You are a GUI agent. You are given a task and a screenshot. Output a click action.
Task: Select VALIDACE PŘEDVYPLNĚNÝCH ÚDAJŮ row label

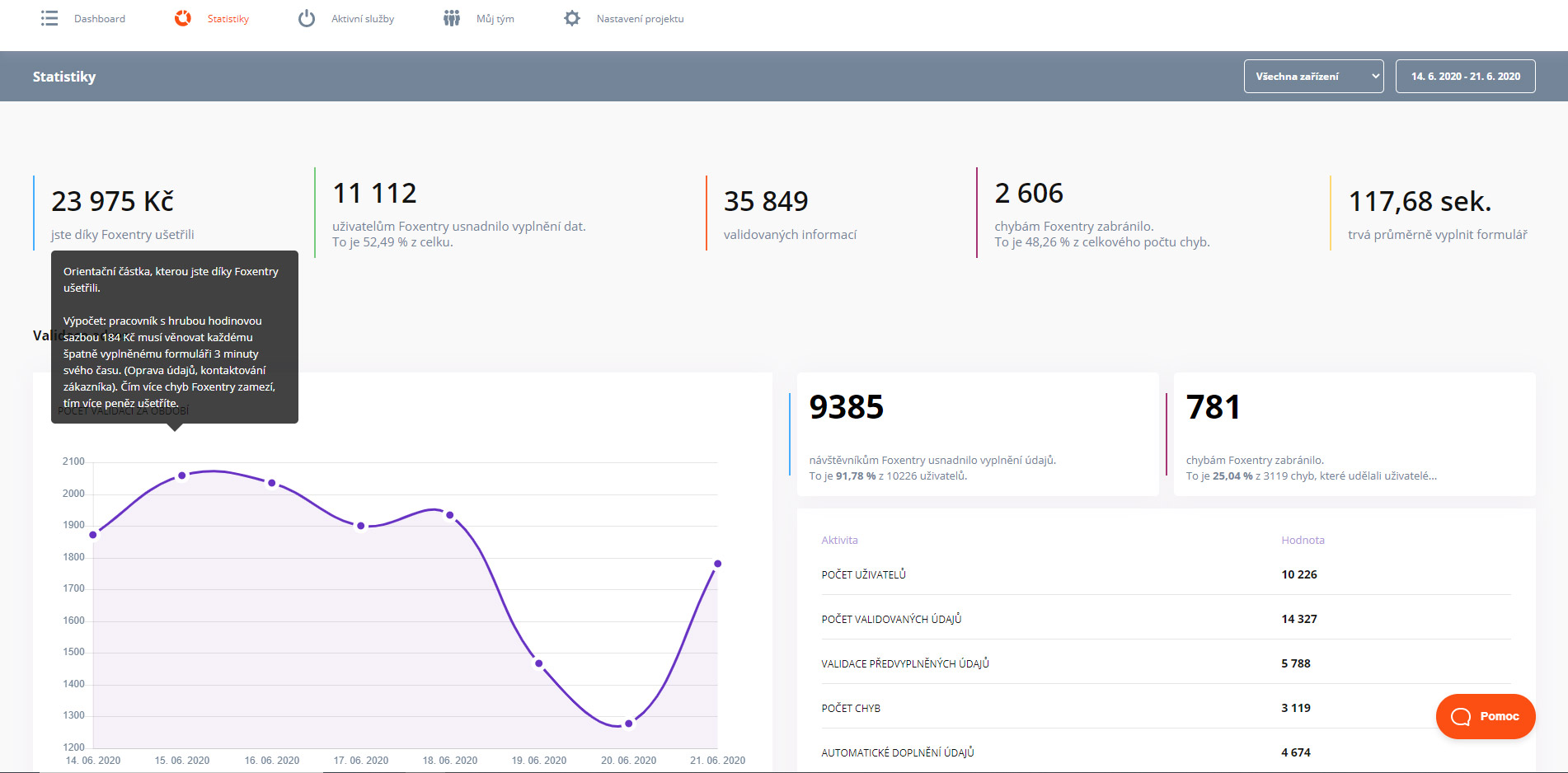coord(905,664)
